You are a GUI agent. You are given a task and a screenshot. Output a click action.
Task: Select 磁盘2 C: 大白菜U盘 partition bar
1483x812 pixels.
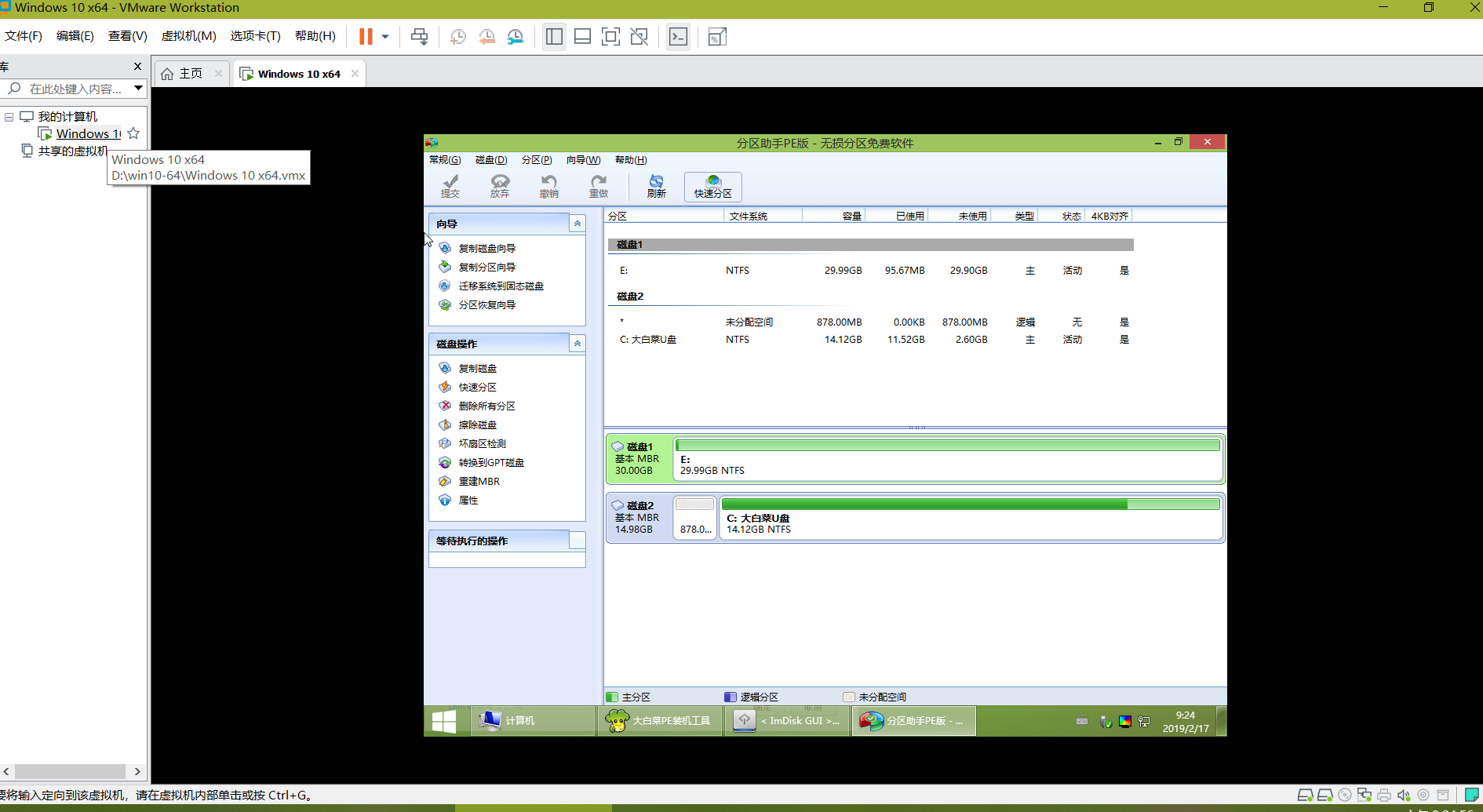coord(971,517)
